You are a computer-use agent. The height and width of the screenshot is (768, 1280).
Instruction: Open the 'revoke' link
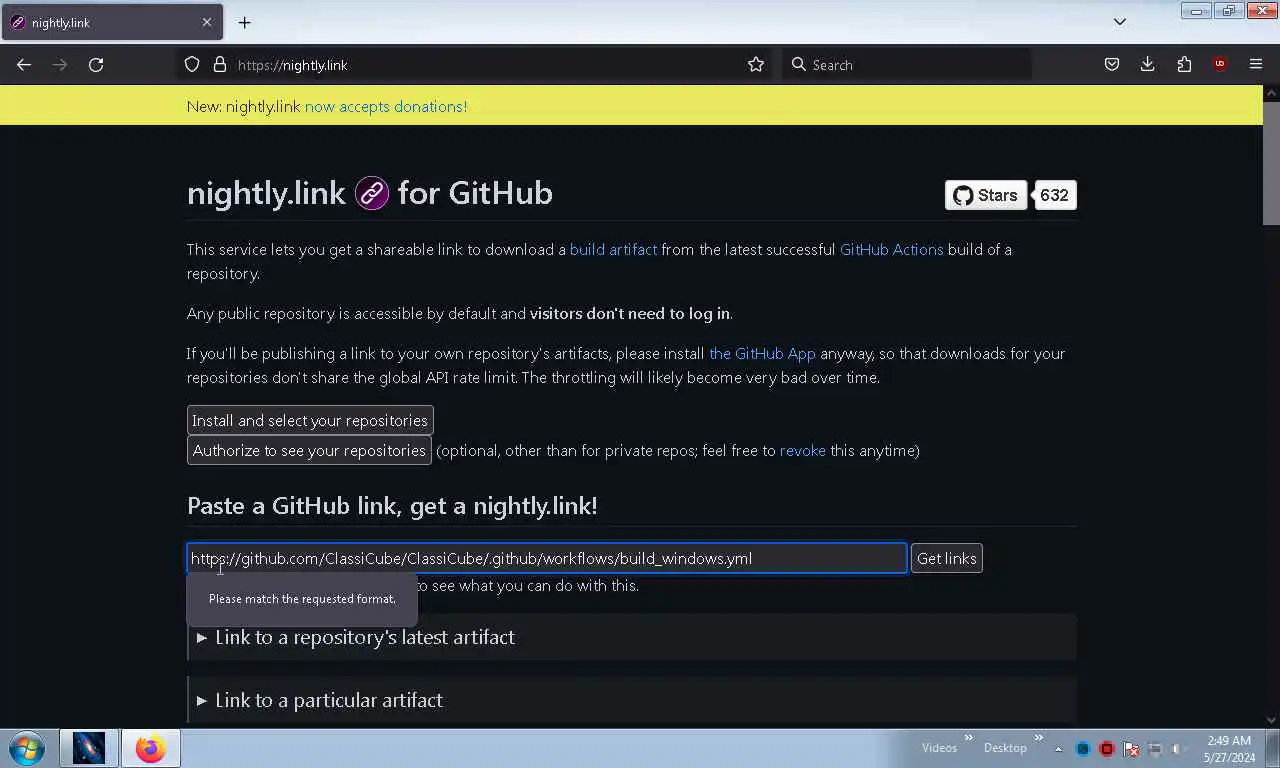[803, 451]
